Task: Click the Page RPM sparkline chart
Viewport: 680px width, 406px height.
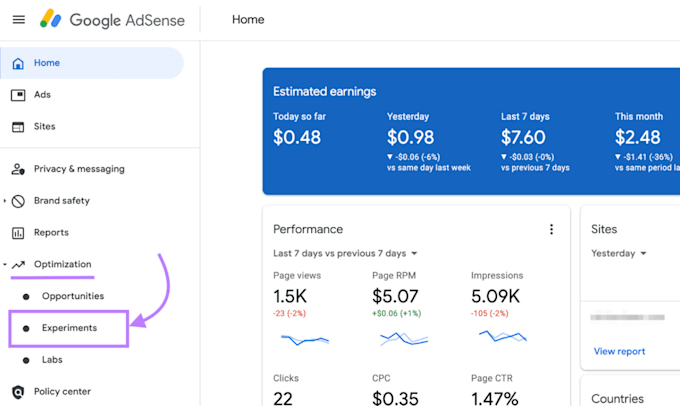Action: (404, 338)
